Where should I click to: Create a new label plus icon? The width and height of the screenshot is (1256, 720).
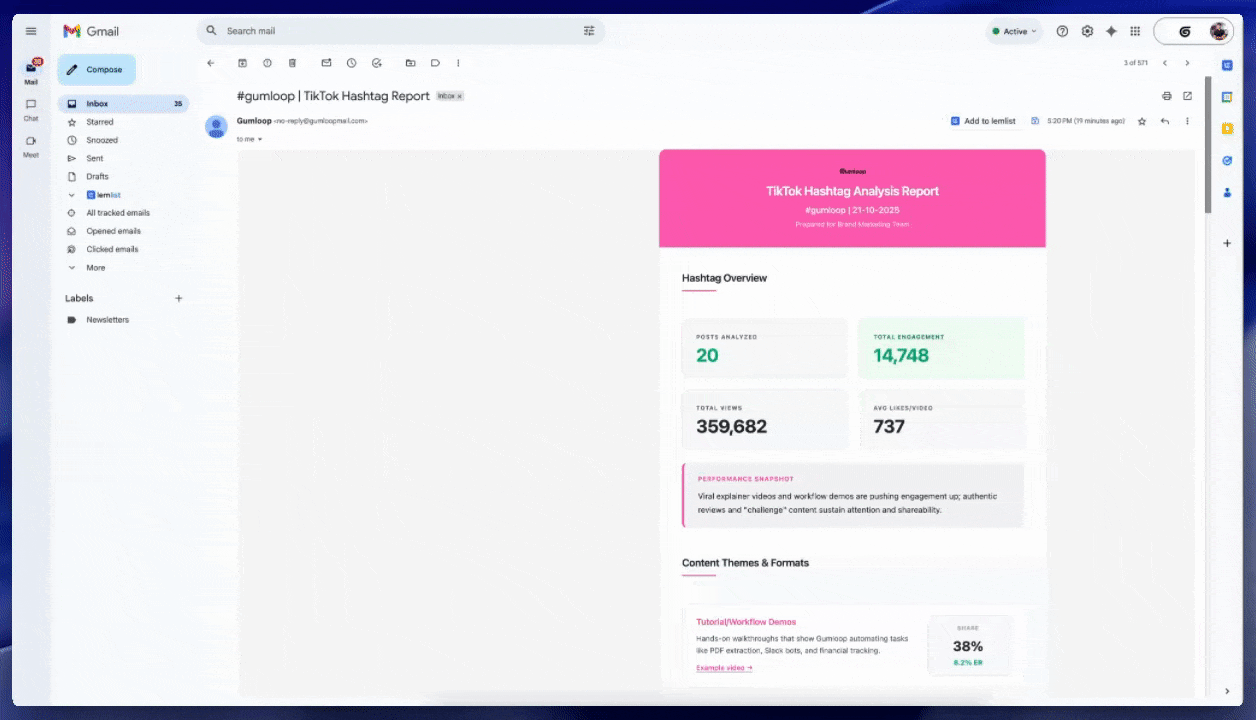179,298
